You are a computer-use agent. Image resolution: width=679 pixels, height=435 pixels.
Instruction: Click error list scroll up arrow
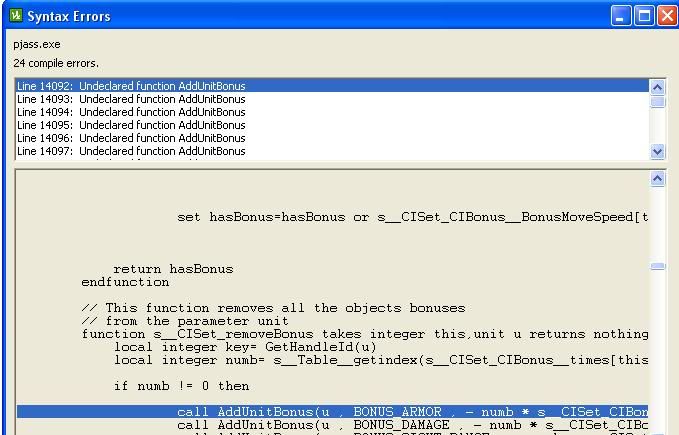tap(657, 87)
